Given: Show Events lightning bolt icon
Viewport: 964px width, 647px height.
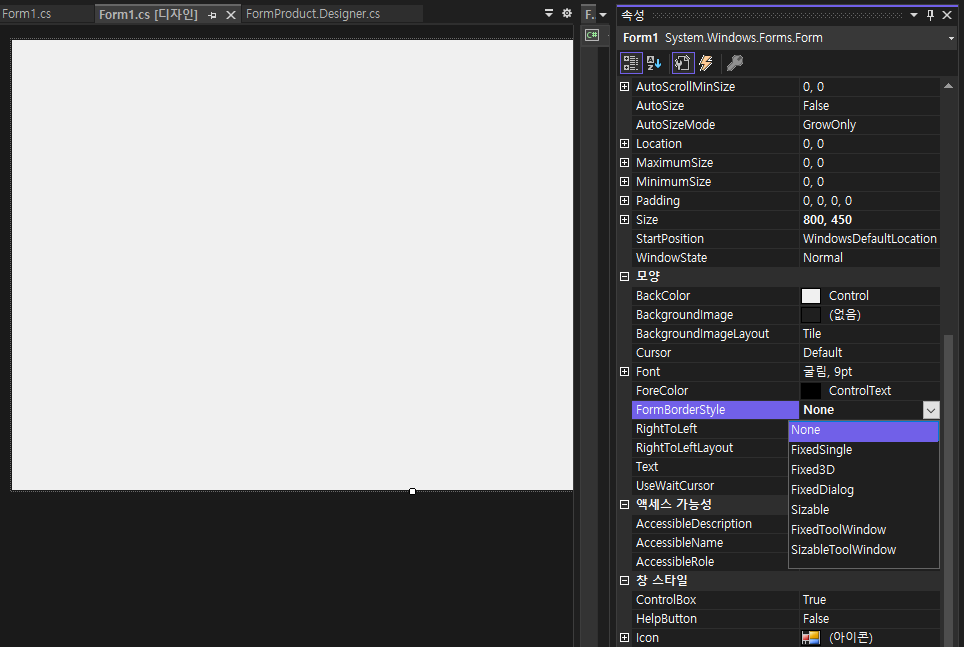Looking at the screenshot, I should (x=706, y=63).
